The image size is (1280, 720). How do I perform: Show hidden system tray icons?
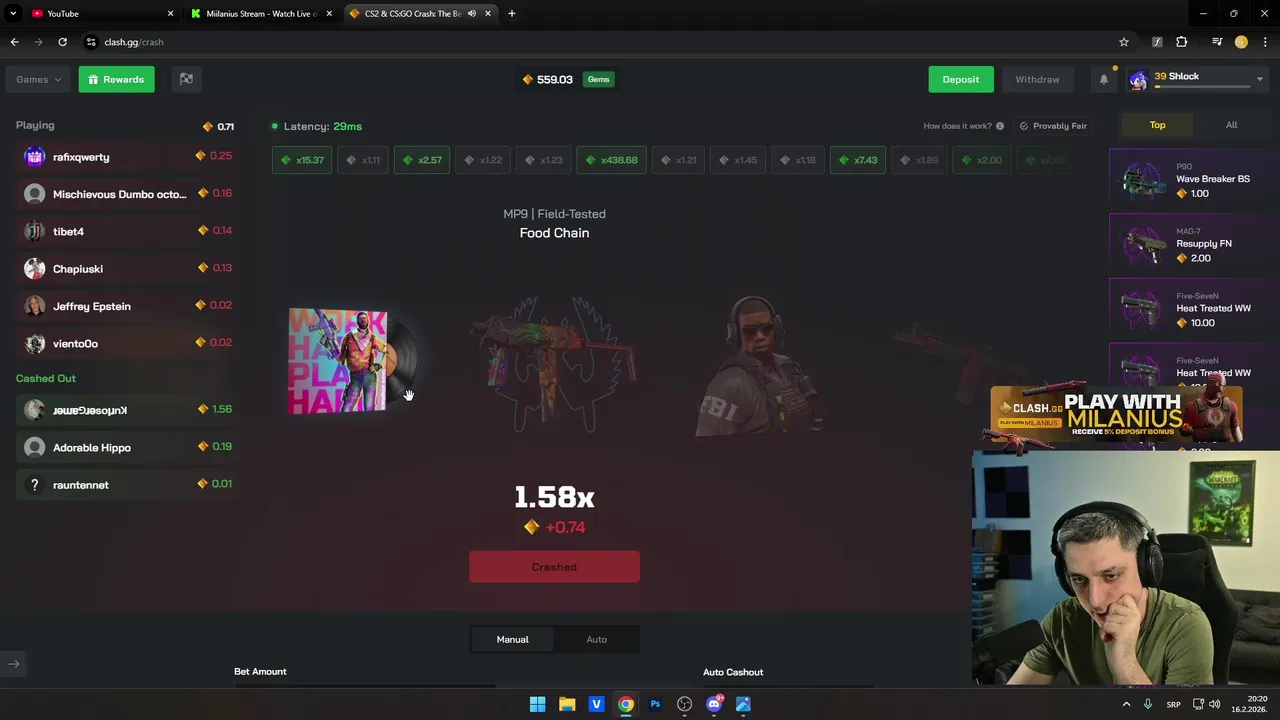pos(1126,704)
